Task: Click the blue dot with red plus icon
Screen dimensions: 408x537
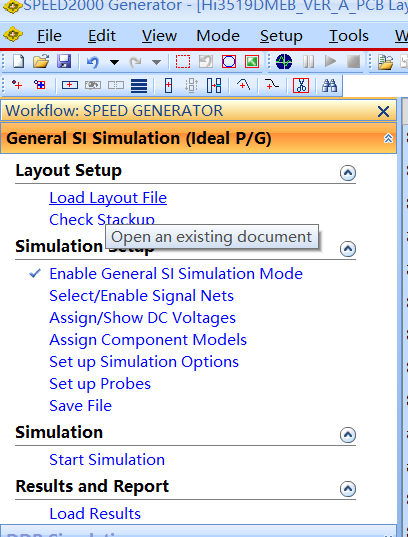Action: pyautogui.click(x=17, y=85)
